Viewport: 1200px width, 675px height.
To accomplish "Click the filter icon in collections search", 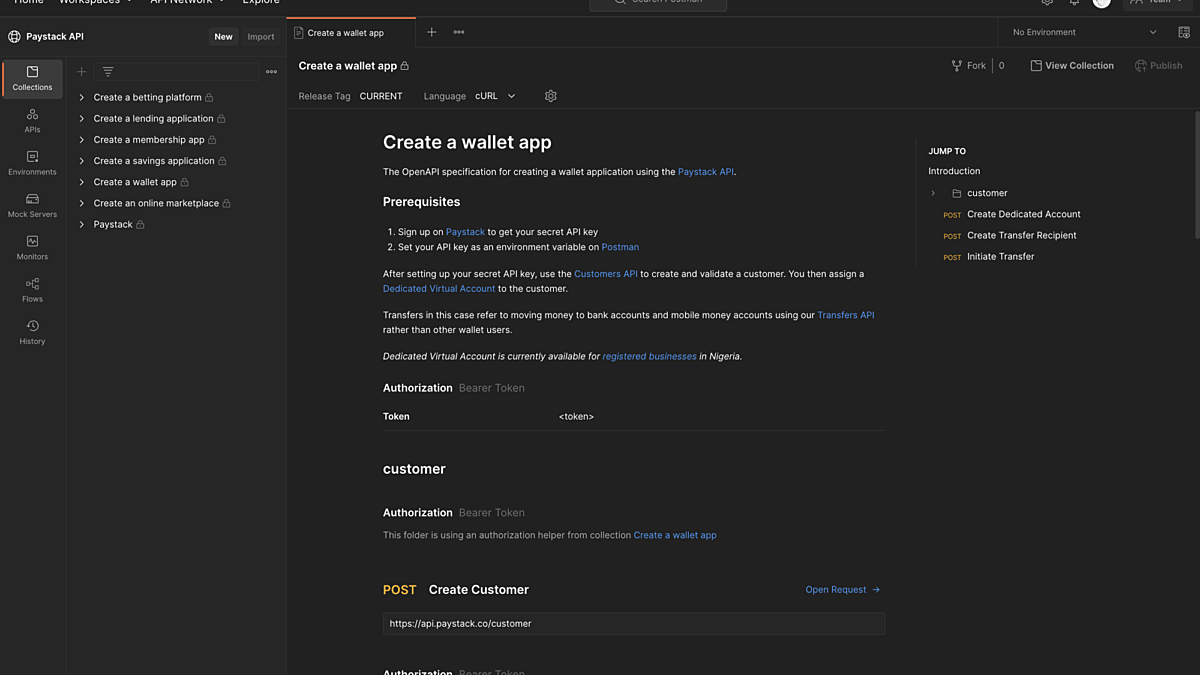I will click(x=108, y=72).
